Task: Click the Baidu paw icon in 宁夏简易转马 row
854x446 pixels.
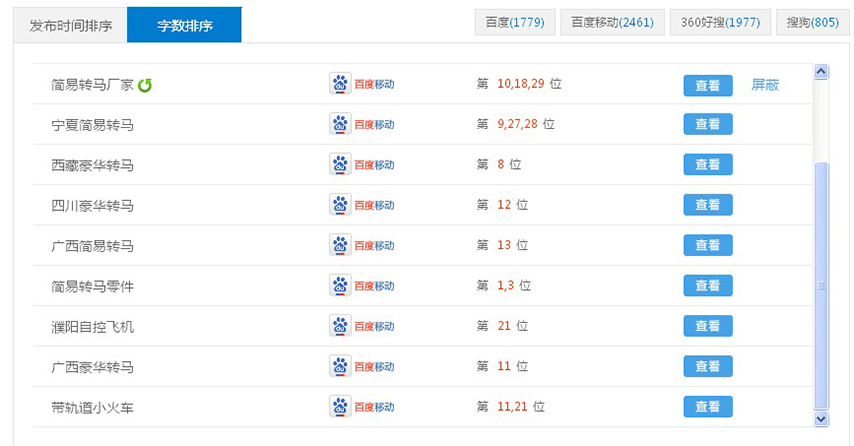Action: [x=340, y=124]
